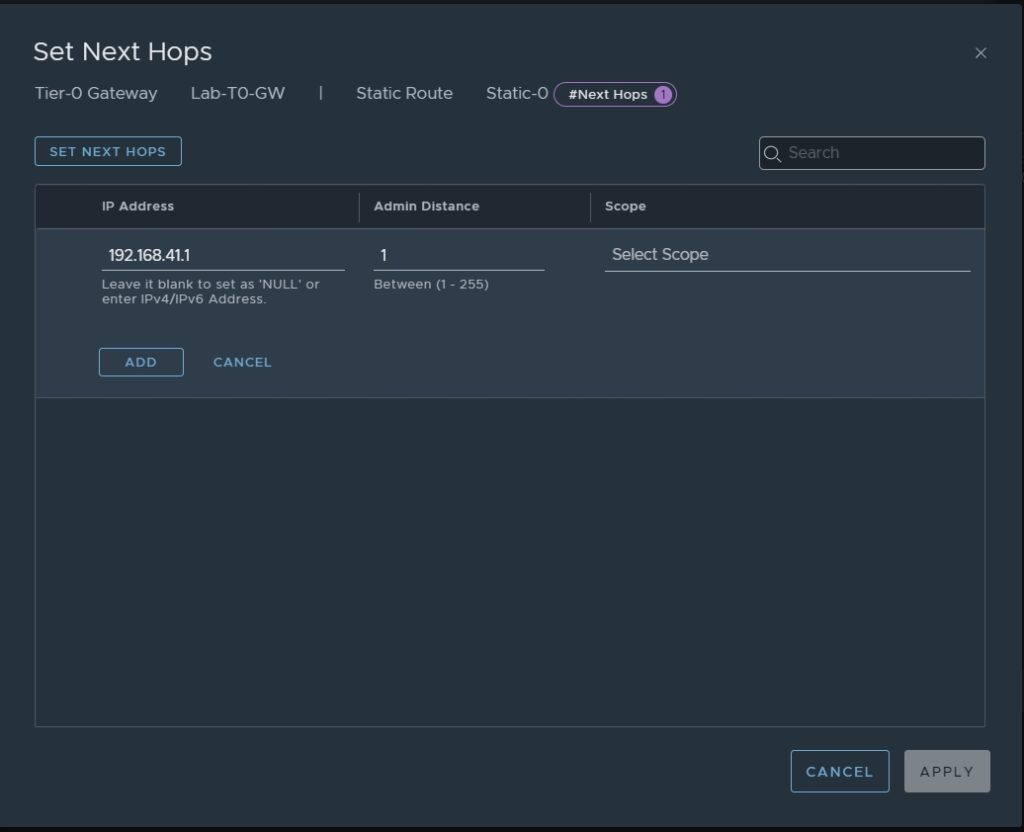
Task: Click the Set Next Hops title
Action: (x=123, y=52)
